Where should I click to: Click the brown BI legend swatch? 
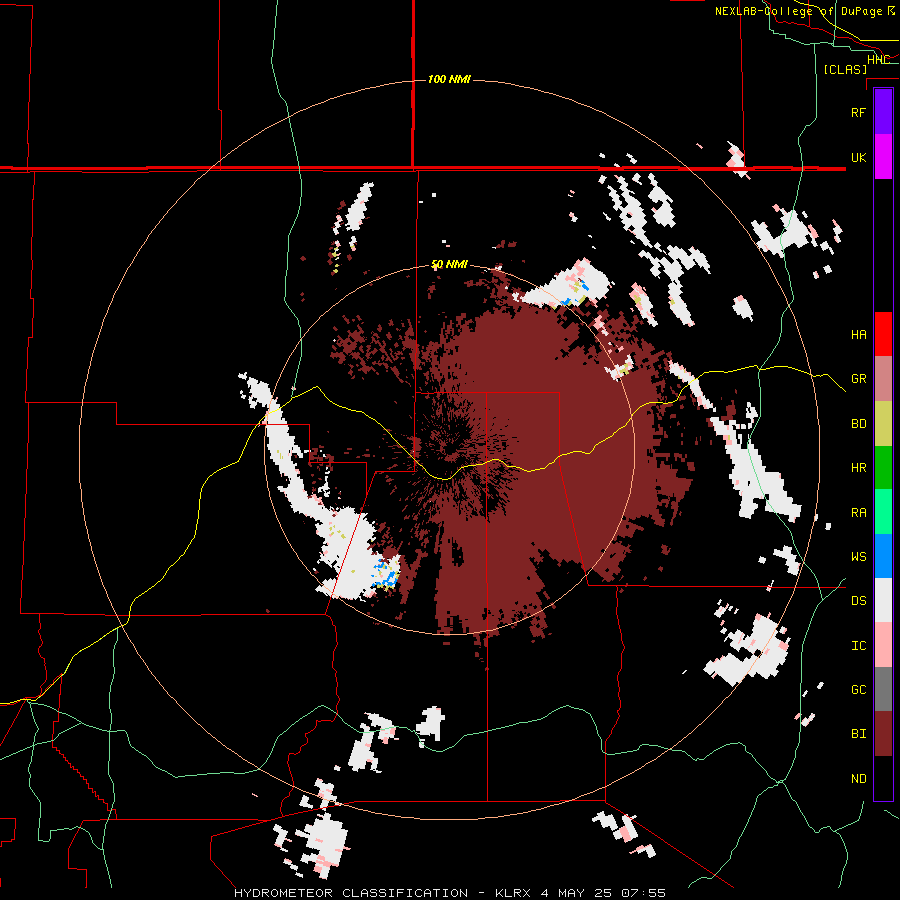[883, 734]
